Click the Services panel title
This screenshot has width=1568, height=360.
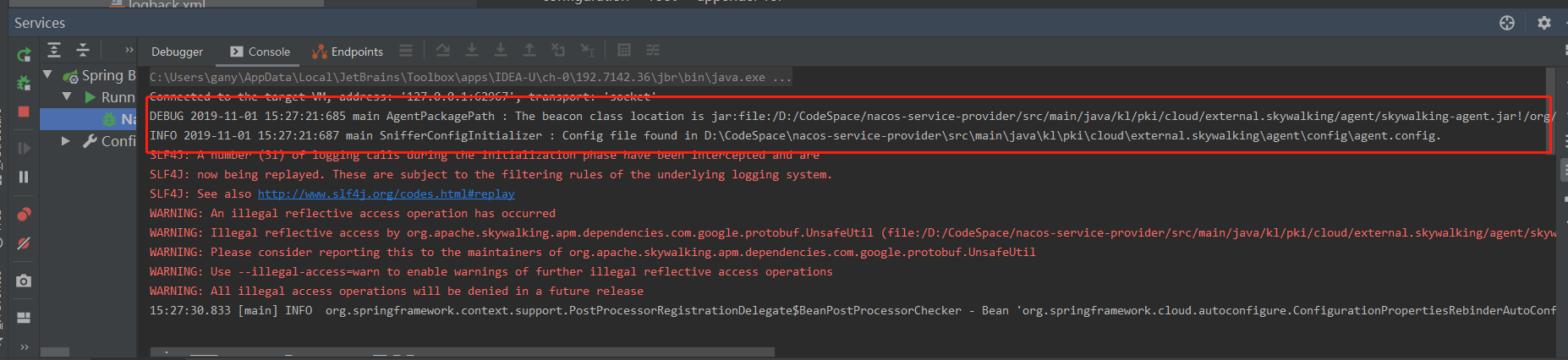tap(40, 23)
